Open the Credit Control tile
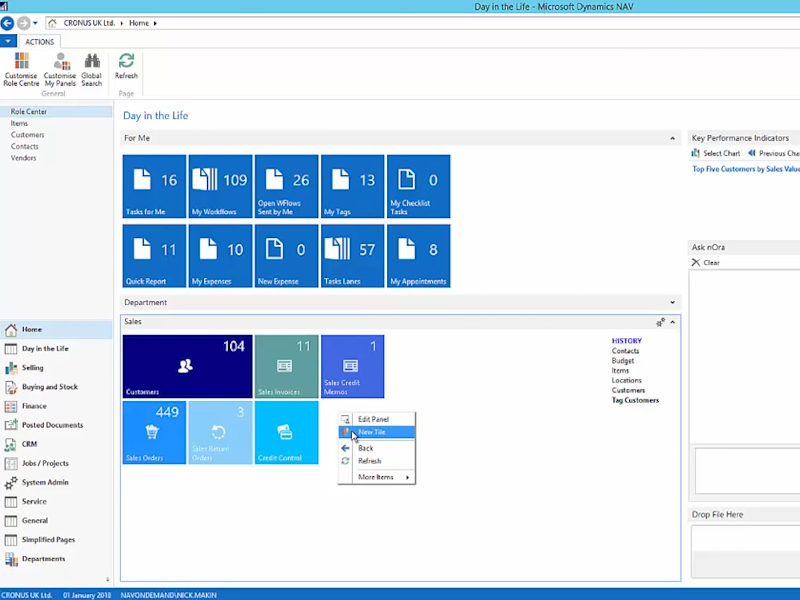The width and height of the screenshot is (800, 600). 286,433
